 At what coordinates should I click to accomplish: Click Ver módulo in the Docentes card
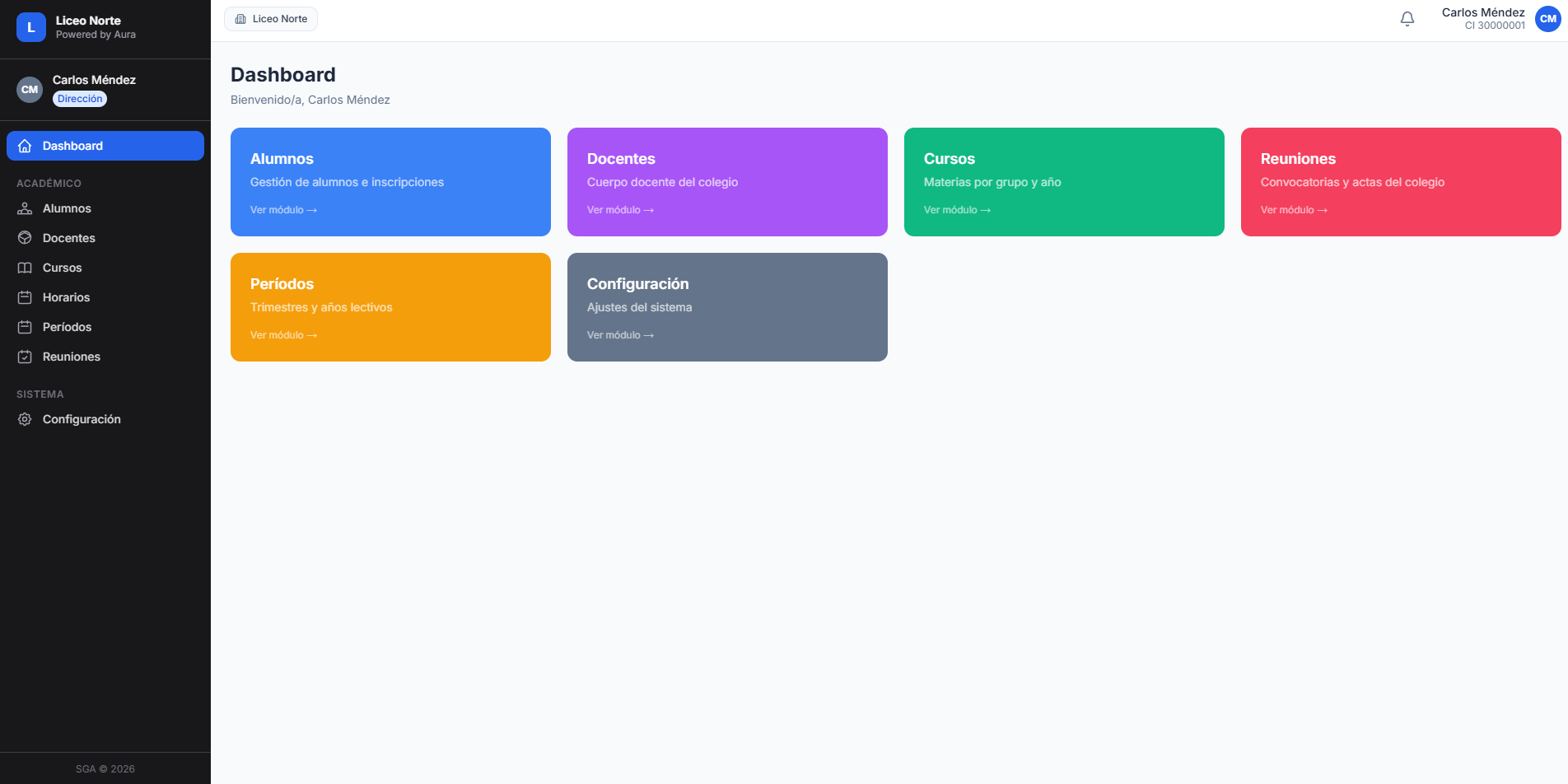[620, 210]
